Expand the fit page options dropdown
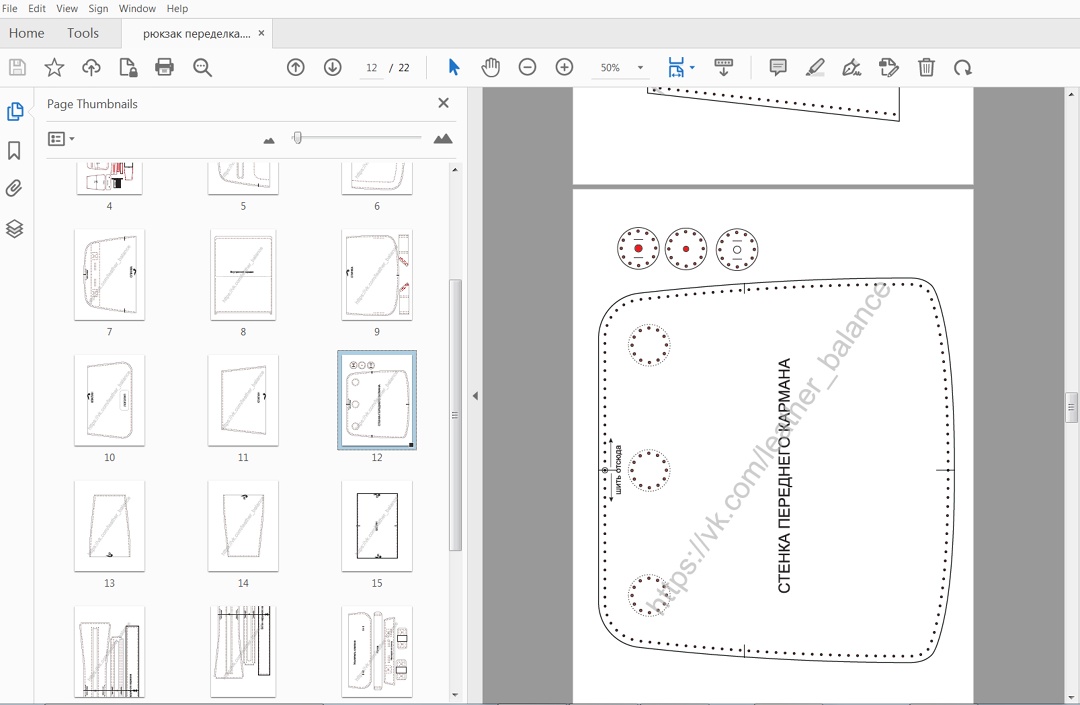 [692, 68]
